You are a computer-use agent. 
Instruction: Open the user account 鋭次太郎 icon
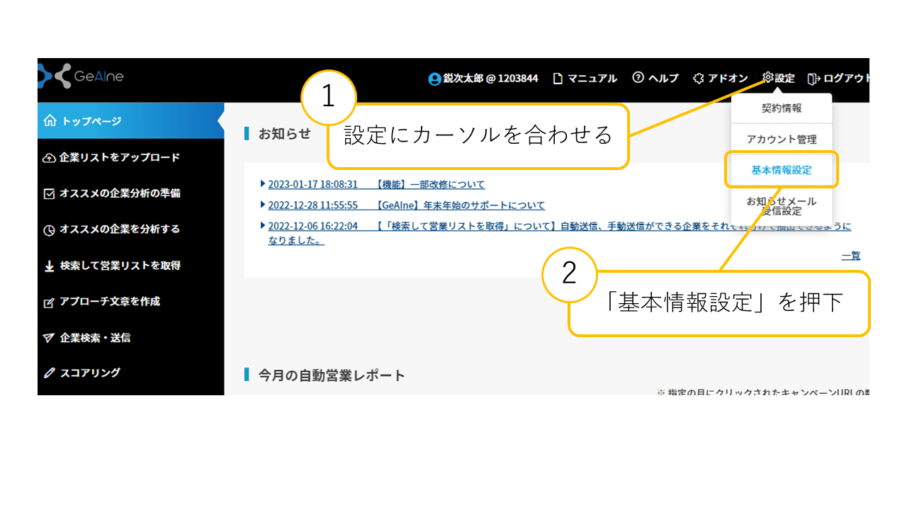[x=434, y=79]
